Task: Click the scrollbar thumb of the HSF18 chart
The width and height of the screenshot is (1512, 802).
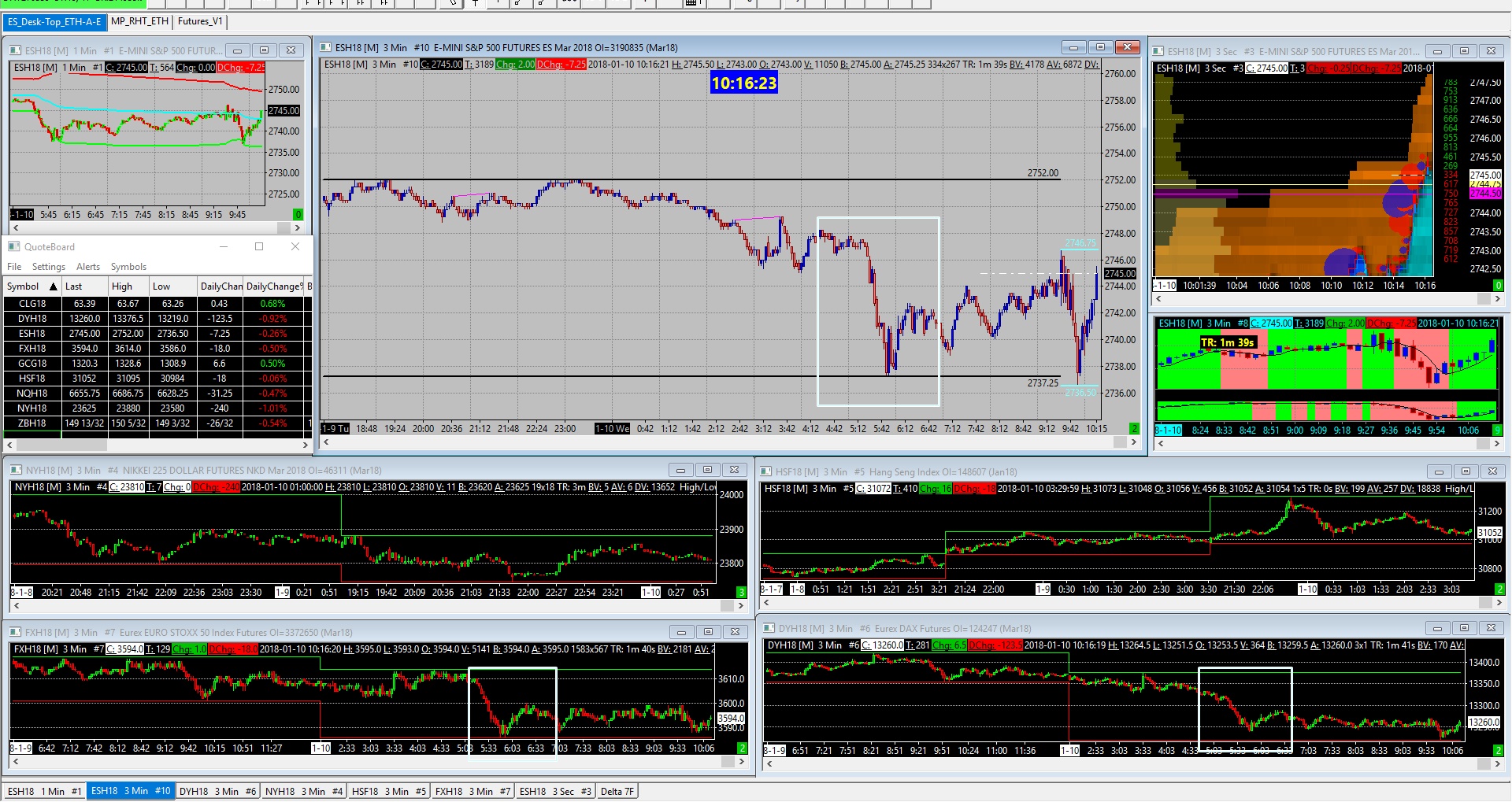Action: point(1484,603)
